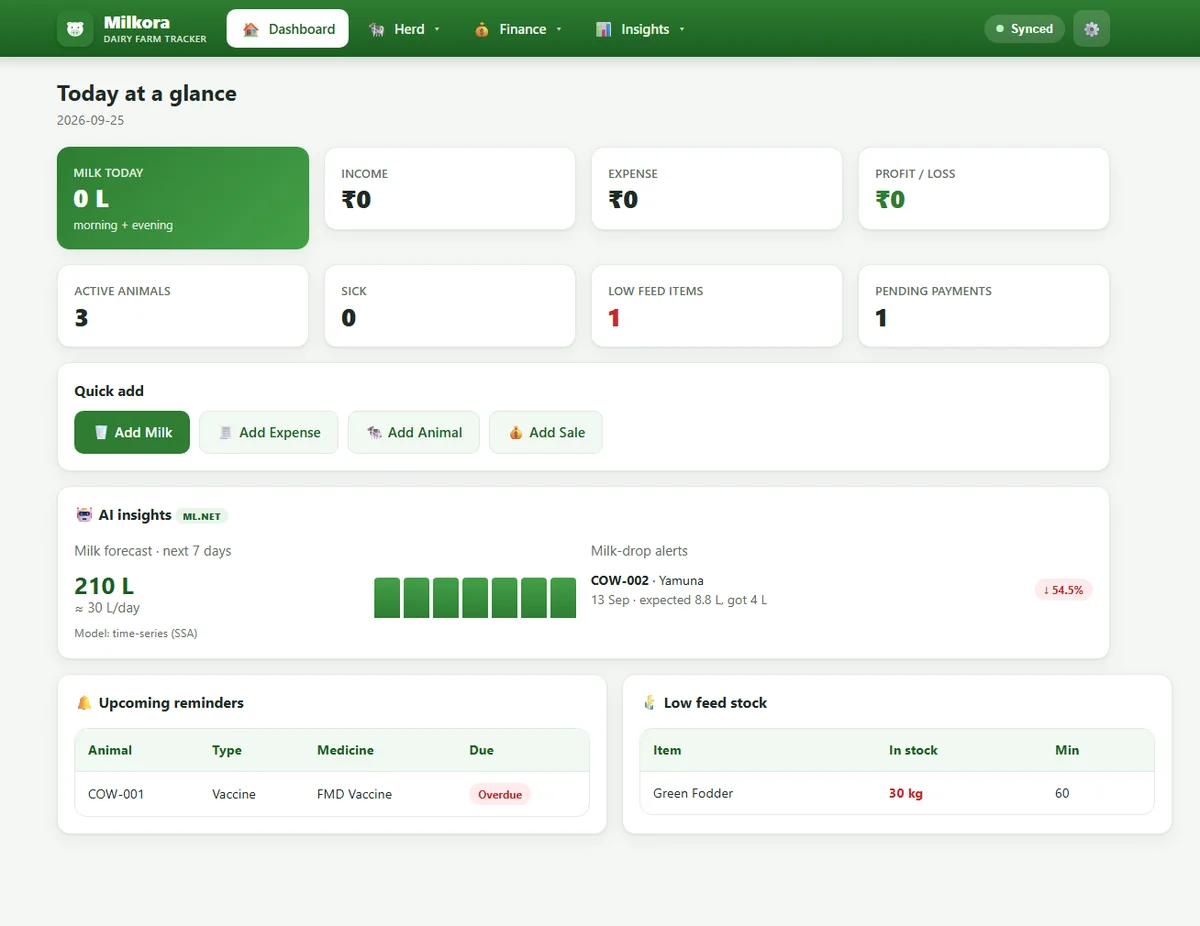
Task: Click the chart icon beside Insights
Action: 604,29
